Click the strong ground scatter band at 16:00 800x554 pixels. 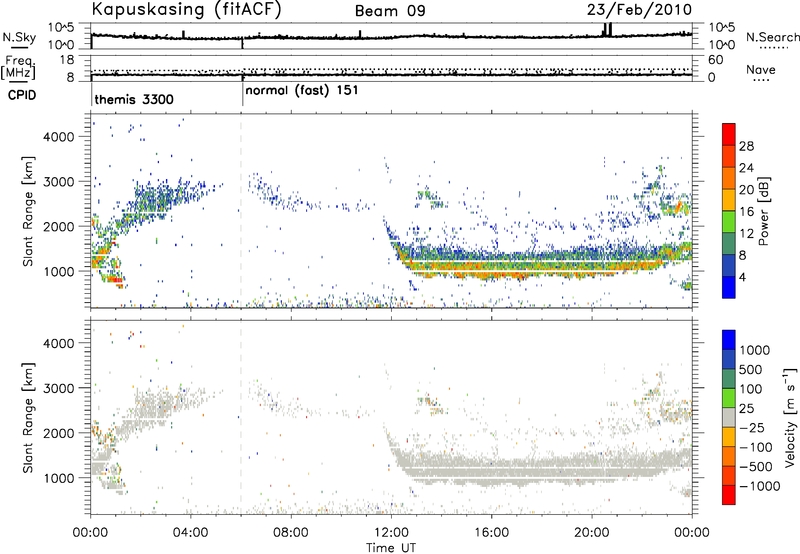[492, 264]
